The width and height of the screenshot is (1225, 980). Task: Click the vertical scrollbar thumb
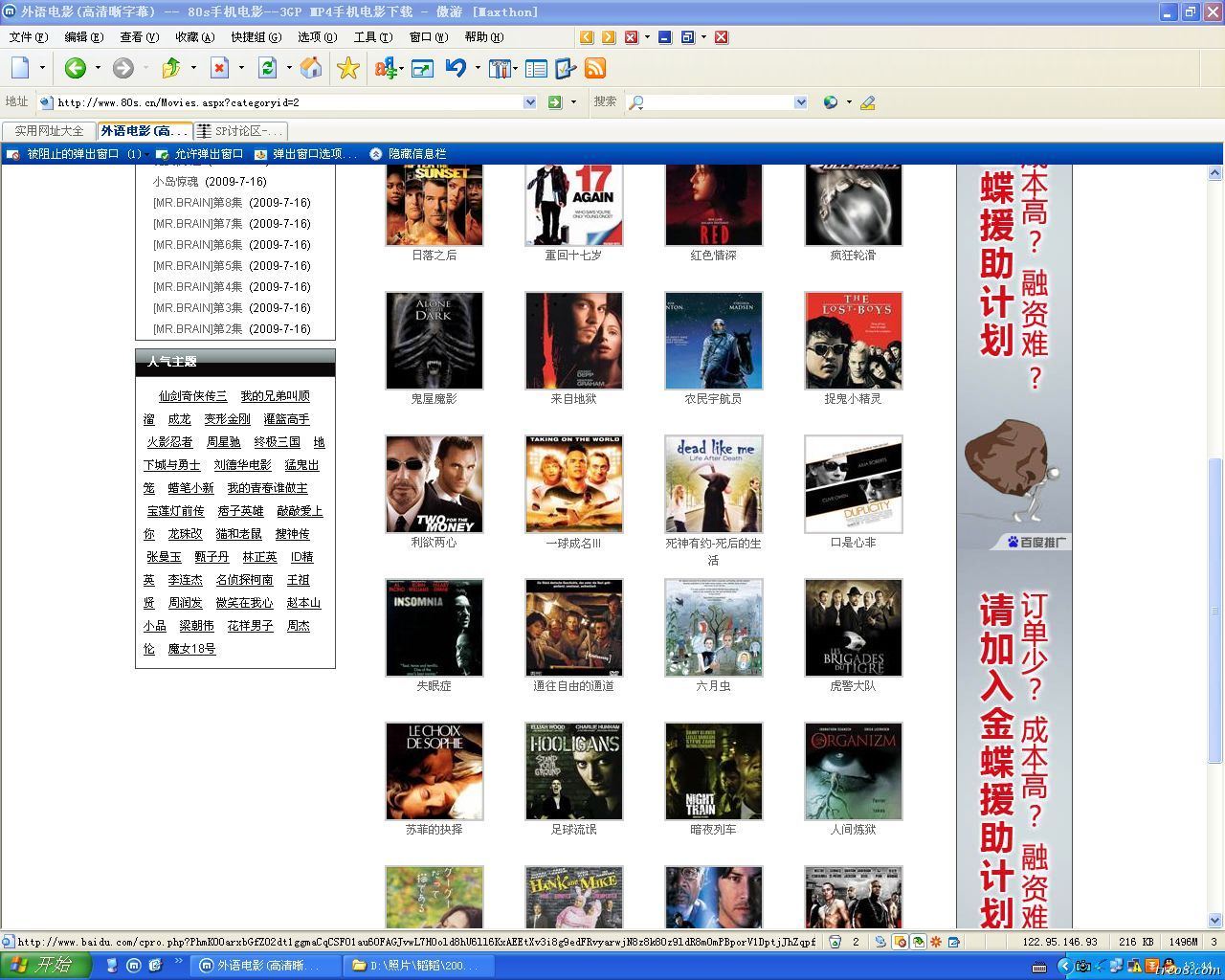1214,611
